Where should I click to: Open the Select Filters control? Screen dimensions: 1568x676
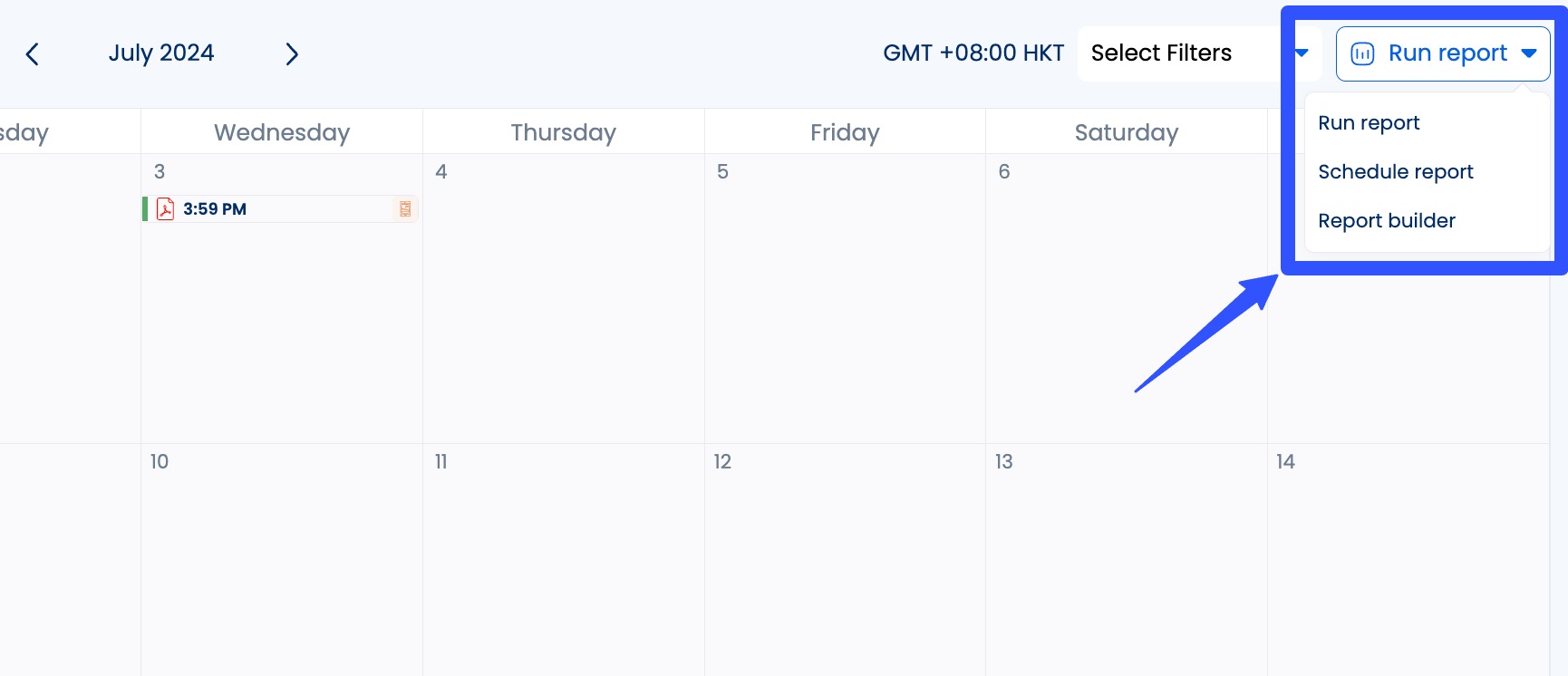pos(1163,53)
